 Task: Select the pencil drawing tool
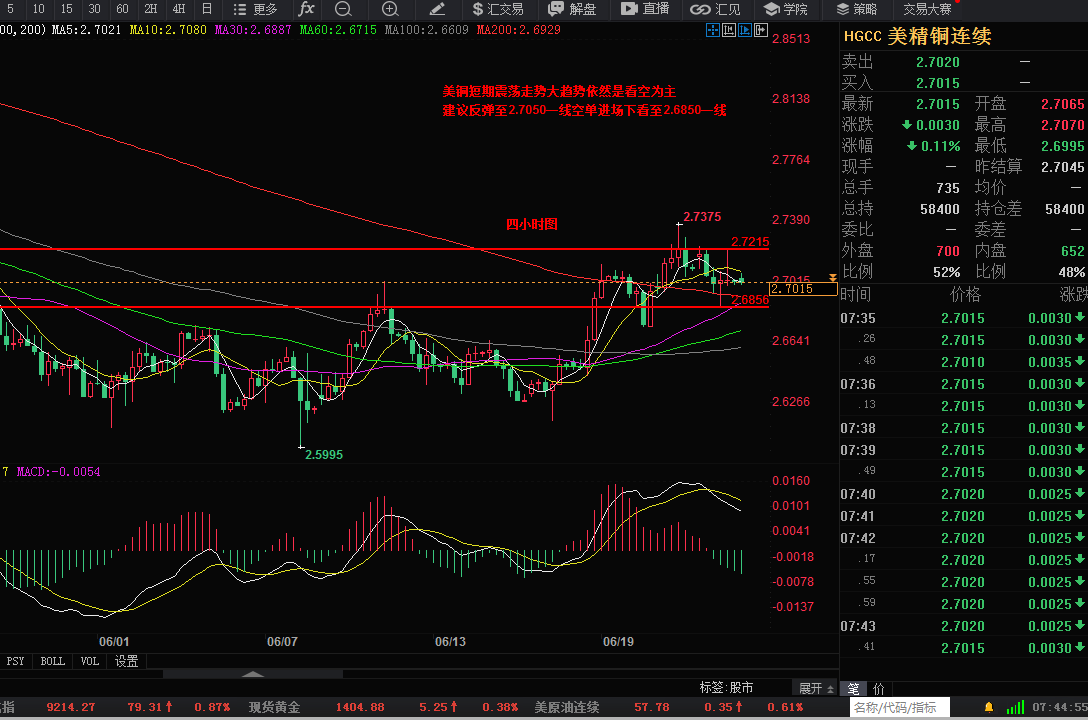[x=437, y=9]
